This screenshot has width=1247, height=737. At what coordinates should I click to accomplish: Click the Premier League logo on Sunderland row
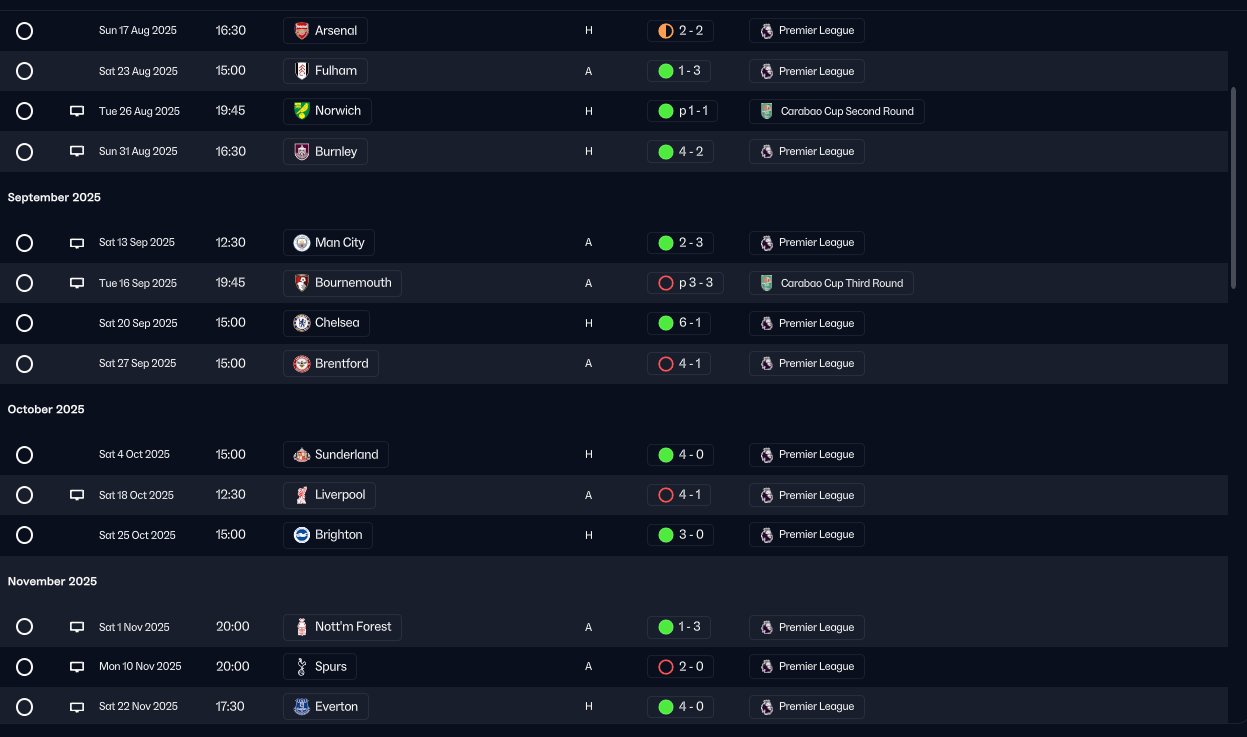767,455
